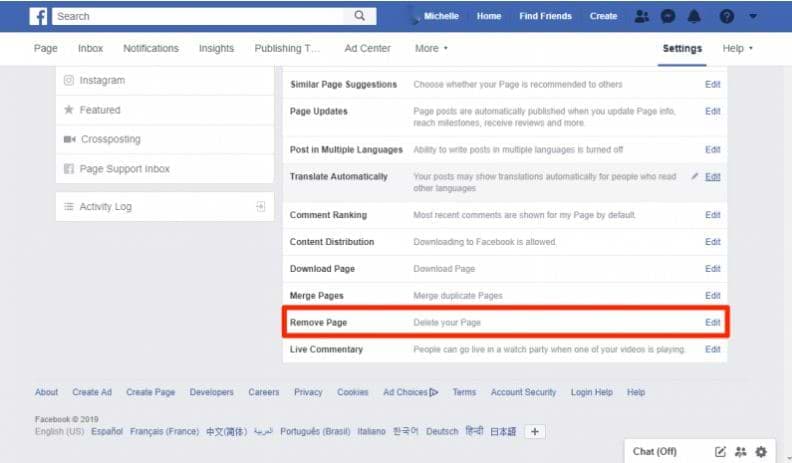Select Page Support Inbox in sidebar
The image size is (792, 463).
click(x=165, y=169)
